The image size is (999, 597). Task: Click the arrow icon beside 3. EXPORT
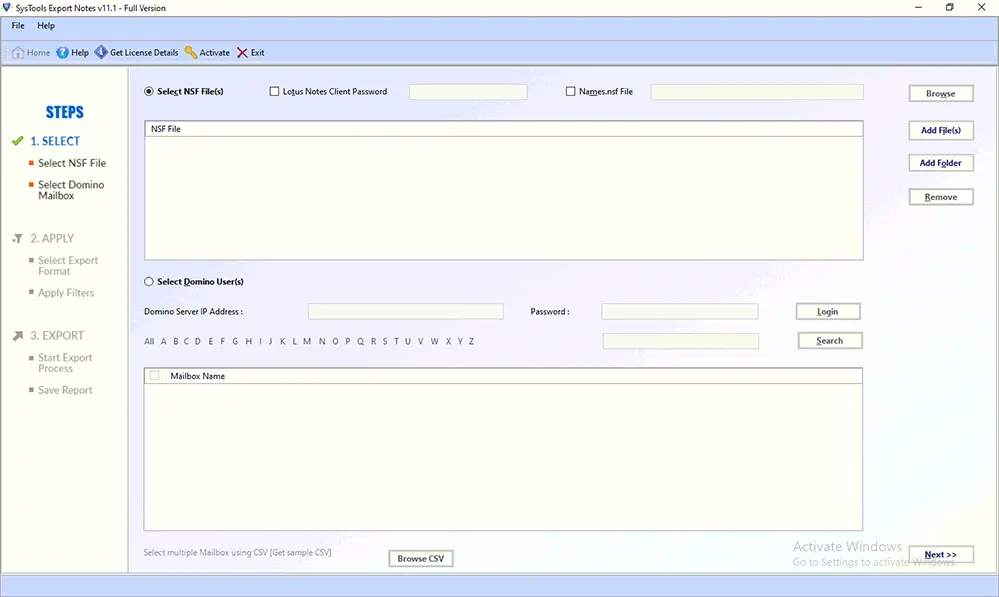coord(18,336)
